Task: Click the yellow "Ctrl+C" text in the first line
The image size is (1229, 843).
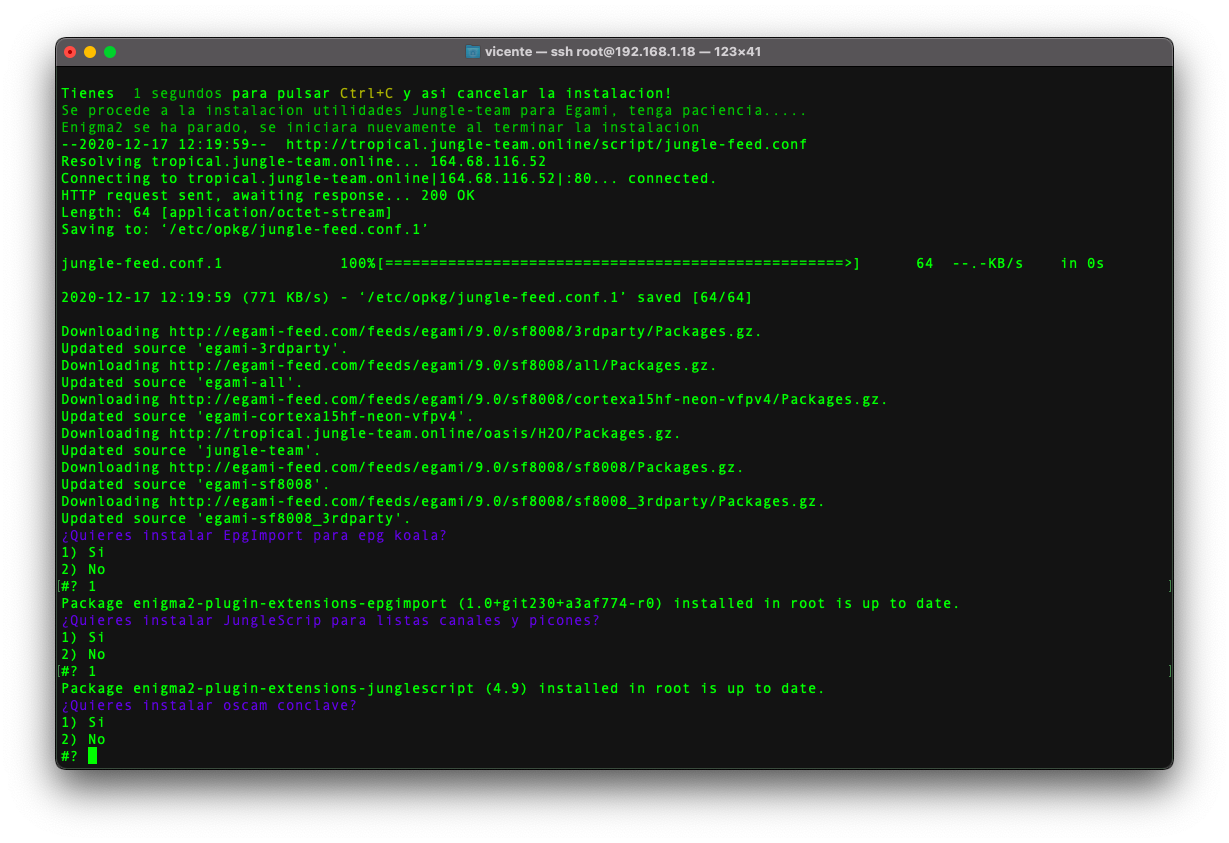Action: click(x=367, y=94)
